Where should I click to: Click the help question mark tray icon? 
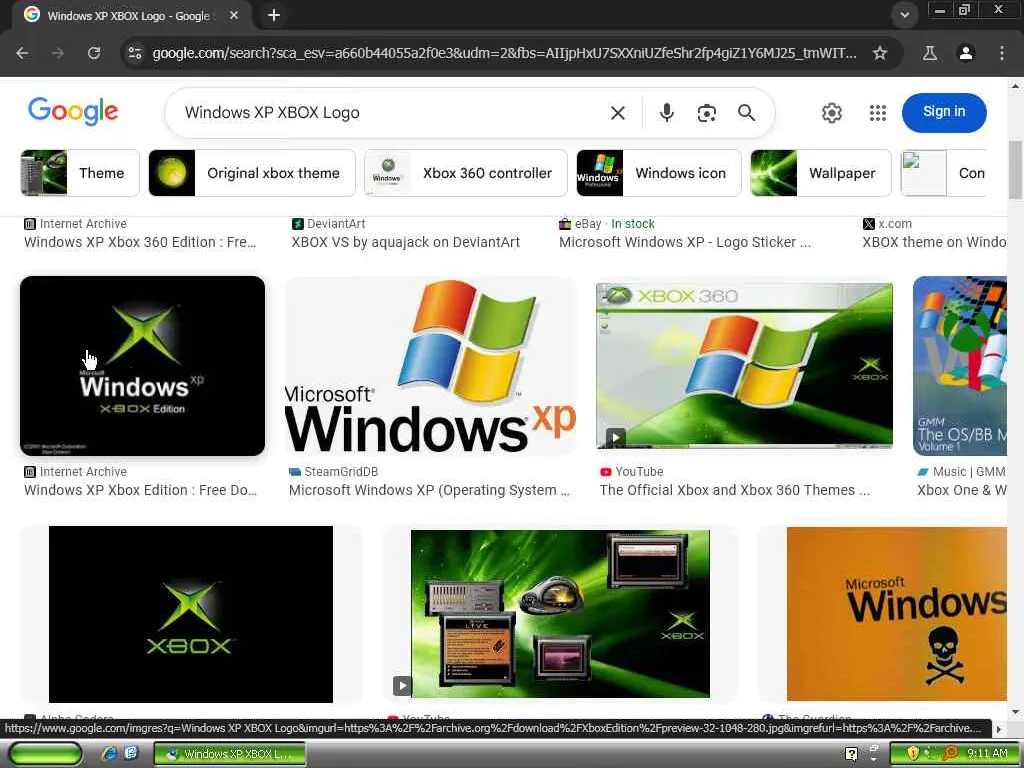tap(851, 754)
